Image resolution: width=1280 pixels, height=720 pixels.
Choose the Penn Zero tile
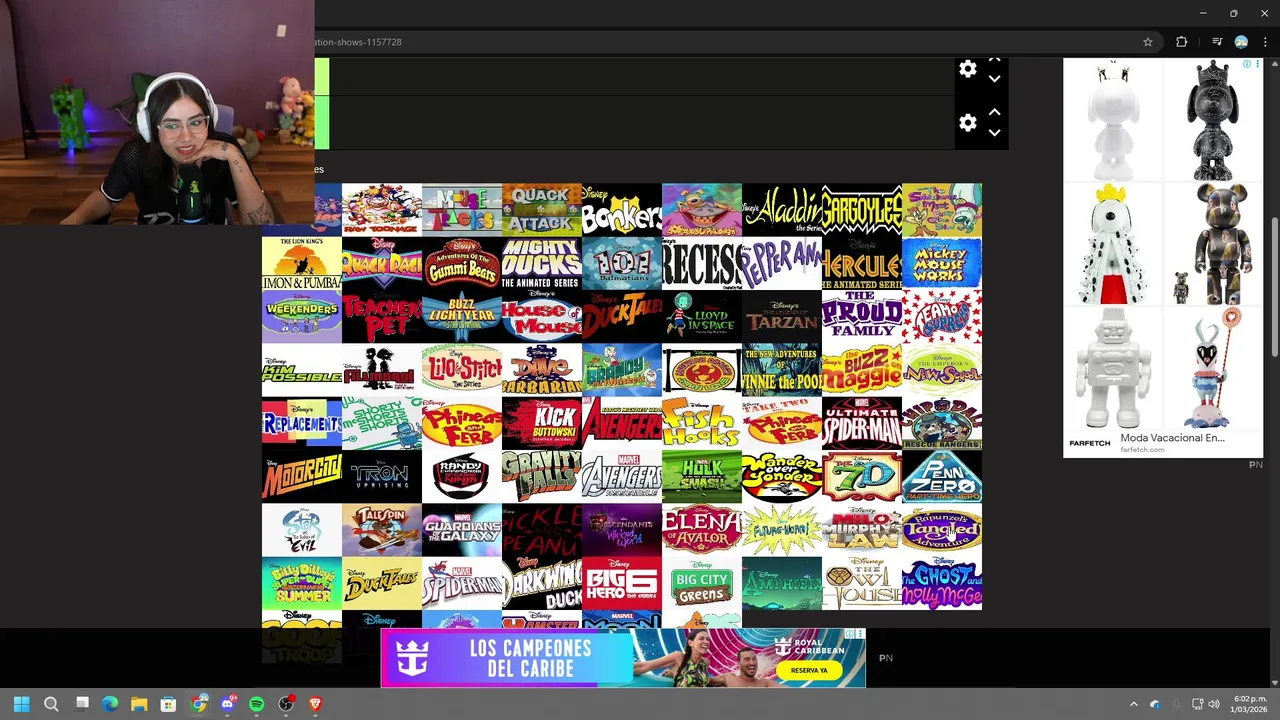pyautogui.click(x=941, y=477)
